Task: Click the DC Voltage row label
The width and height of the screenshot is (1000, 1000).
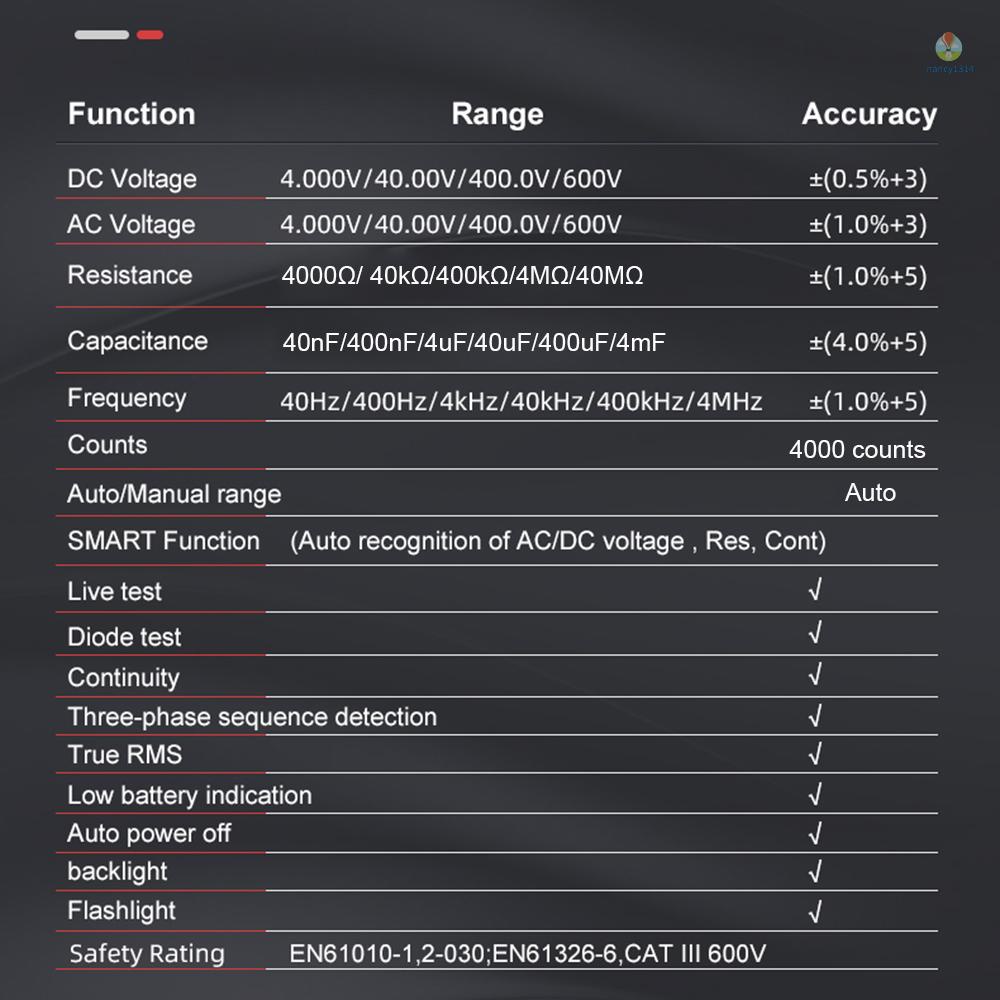Action: pos(132,179)
